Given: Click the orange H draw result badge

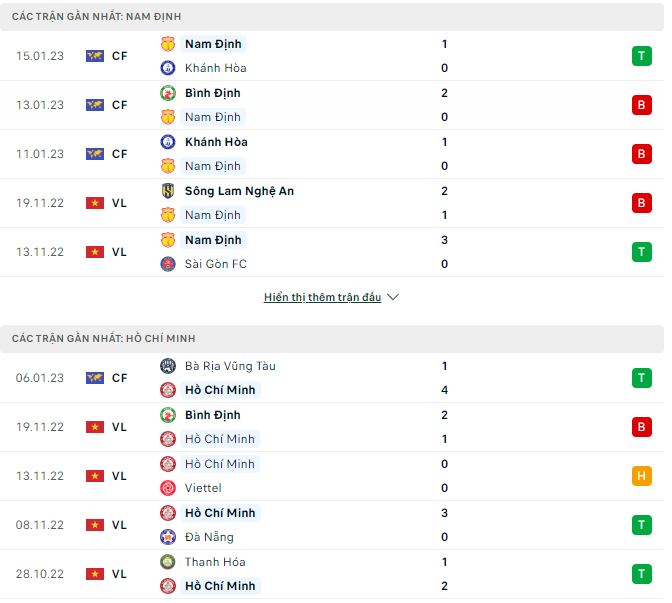Looking at the screenshot, I should [x=640, y=476].
